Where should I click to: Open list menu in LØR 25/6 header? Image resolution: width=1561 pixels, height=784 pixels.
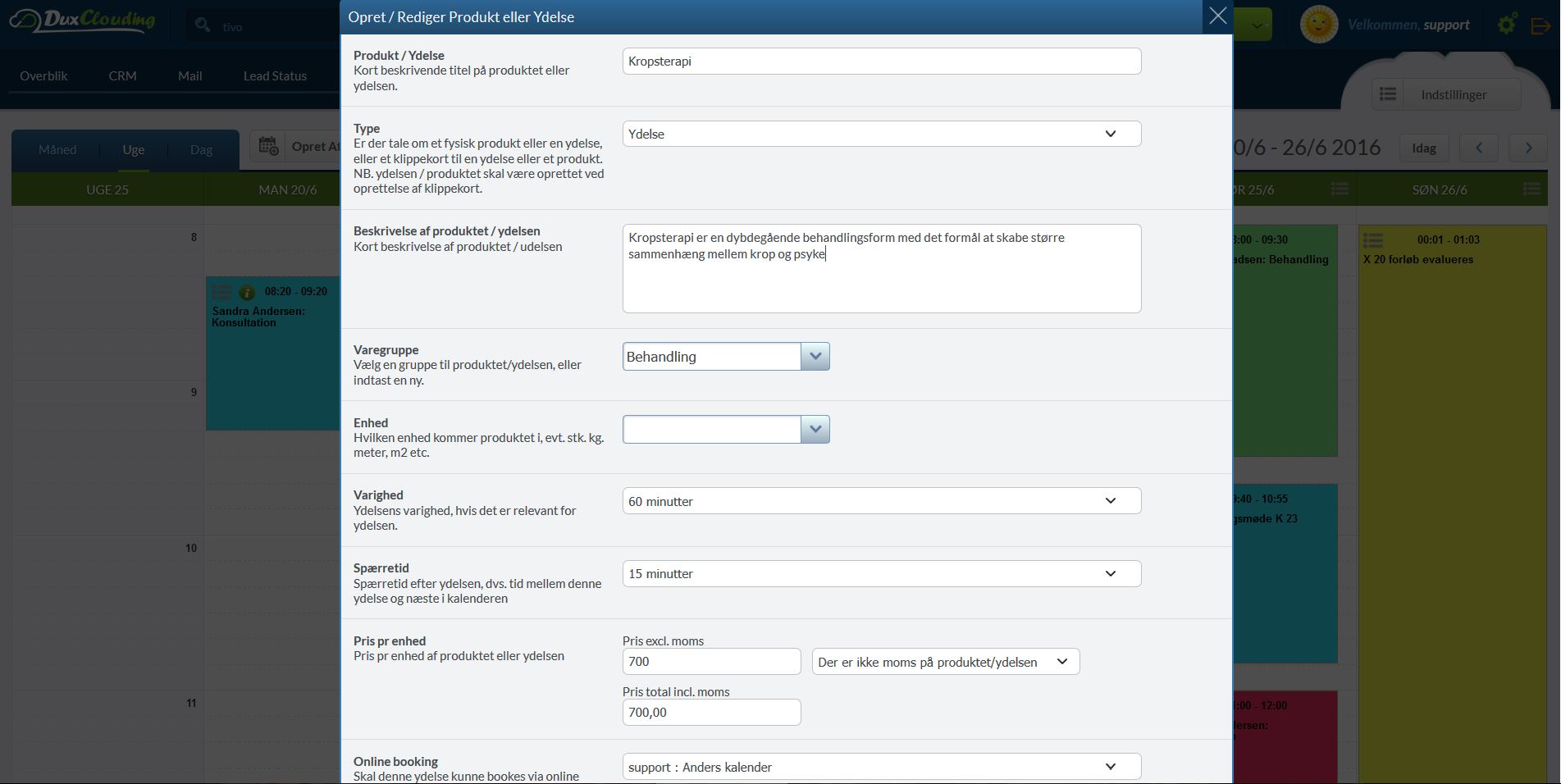point(1340,189)
